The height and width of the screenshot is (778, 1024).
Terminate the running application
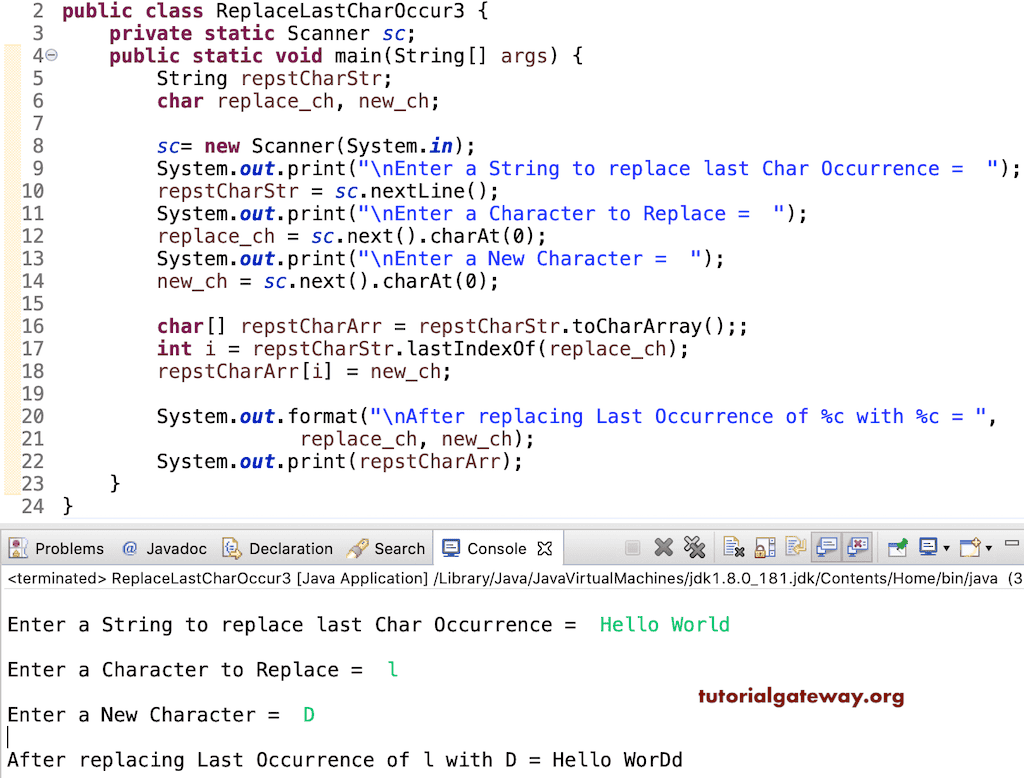[632, 547]
